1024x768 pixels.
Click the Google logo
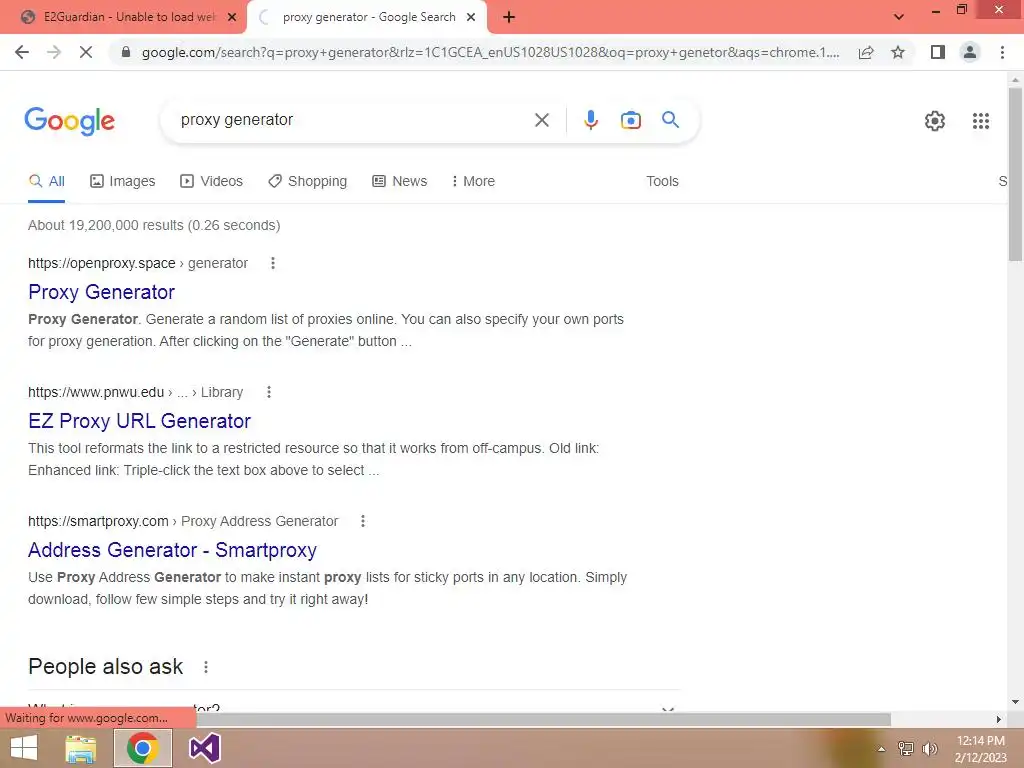pos(69,121)
